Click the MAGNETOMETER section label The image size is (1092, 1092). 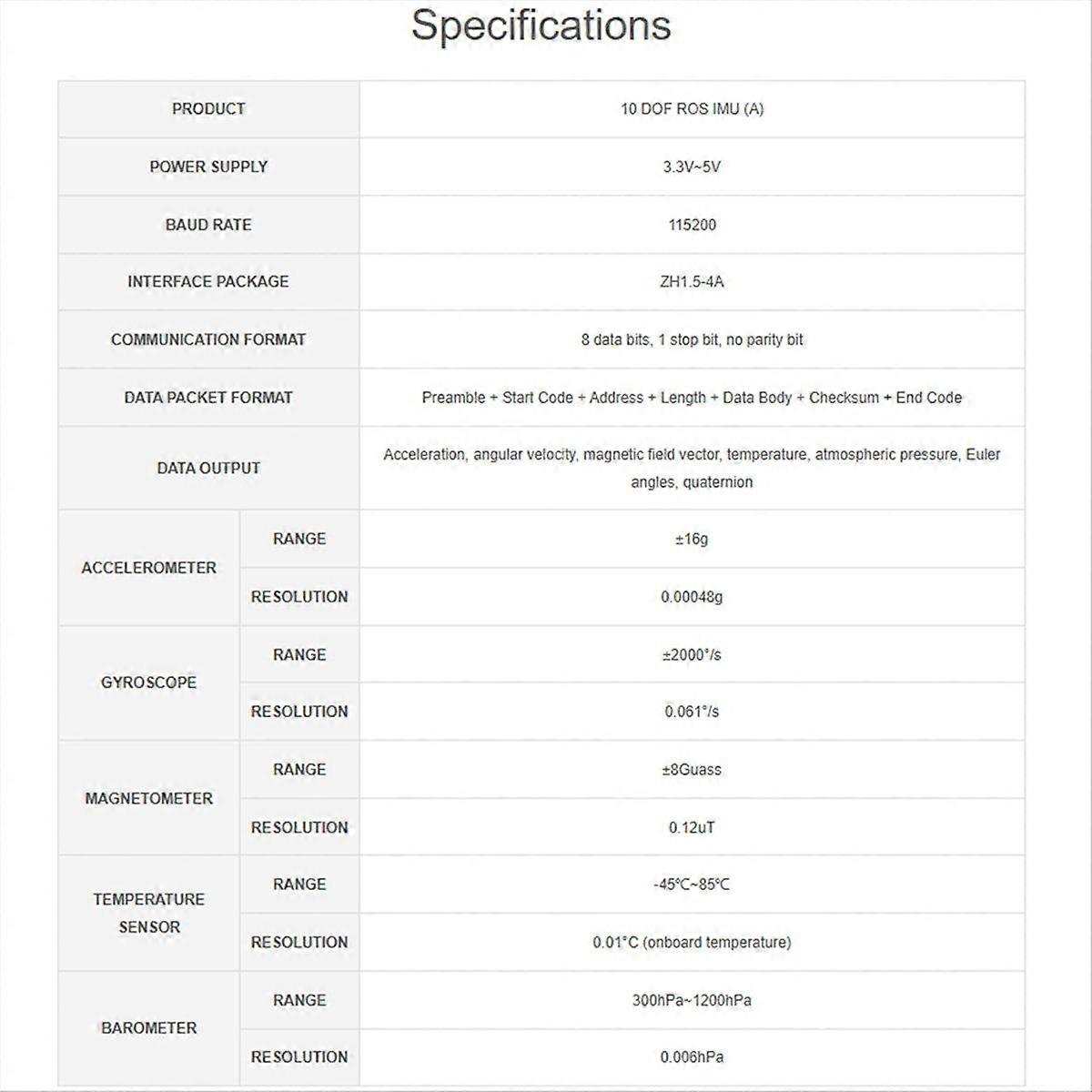148,798
